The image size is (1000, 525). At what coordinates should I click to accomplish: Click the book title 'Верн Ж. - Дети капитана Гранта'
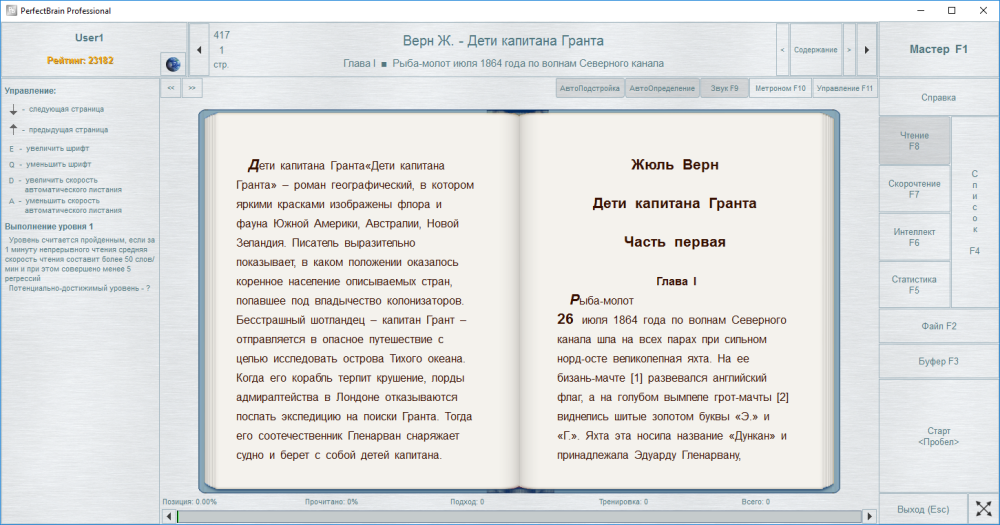point(503,41)
